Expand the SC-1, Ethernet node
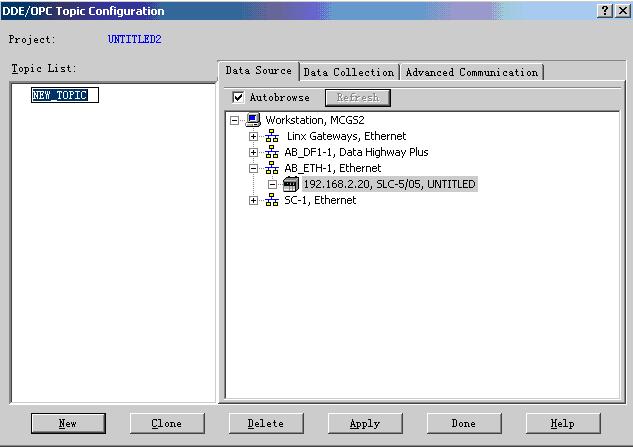Image resolution: width=633 pixels, height=447 pixels. pos(254,200)
